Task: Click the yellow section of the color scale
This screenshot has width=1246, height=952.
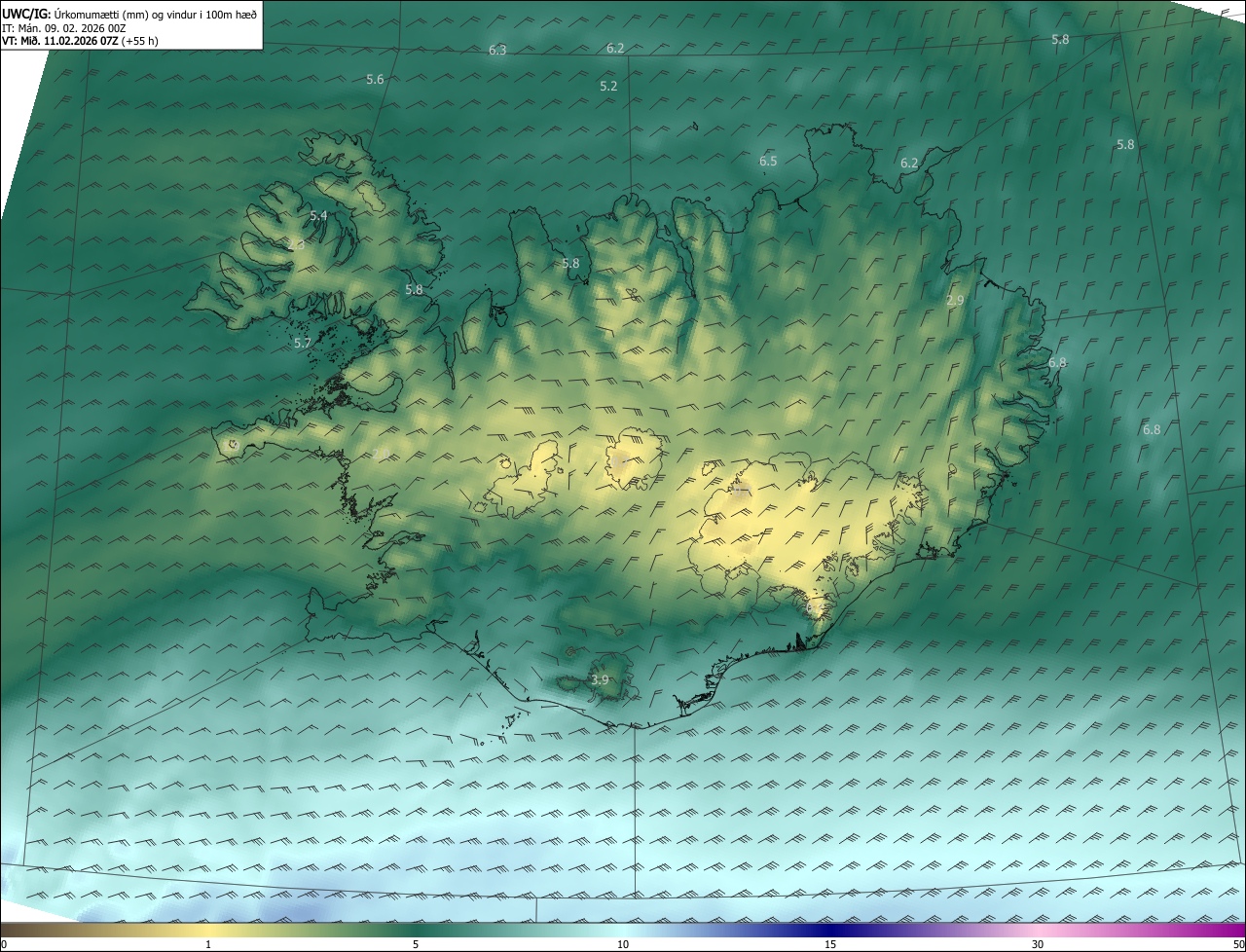Action: pyautogui.click(x=209, y=931)
